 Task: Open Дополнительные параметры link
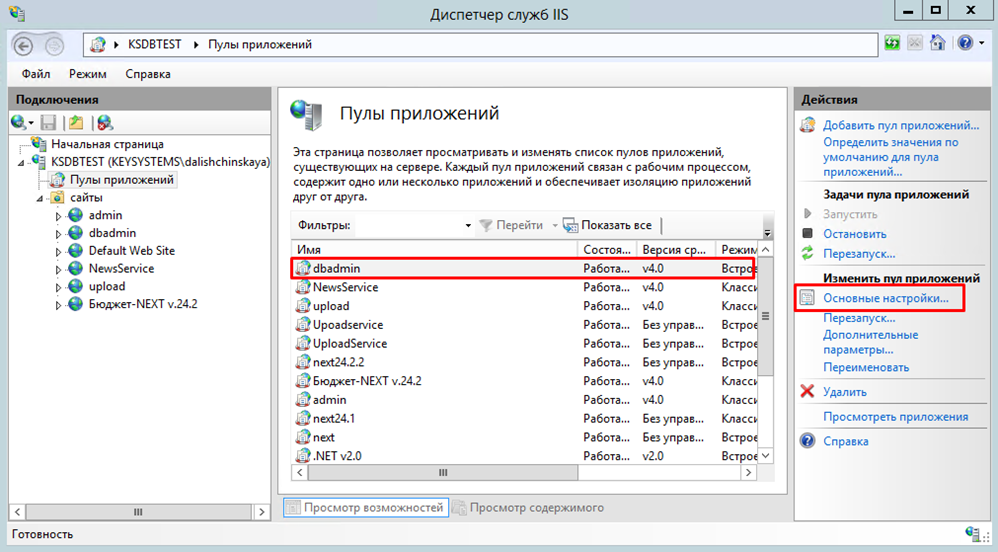[x=870, y=342]
